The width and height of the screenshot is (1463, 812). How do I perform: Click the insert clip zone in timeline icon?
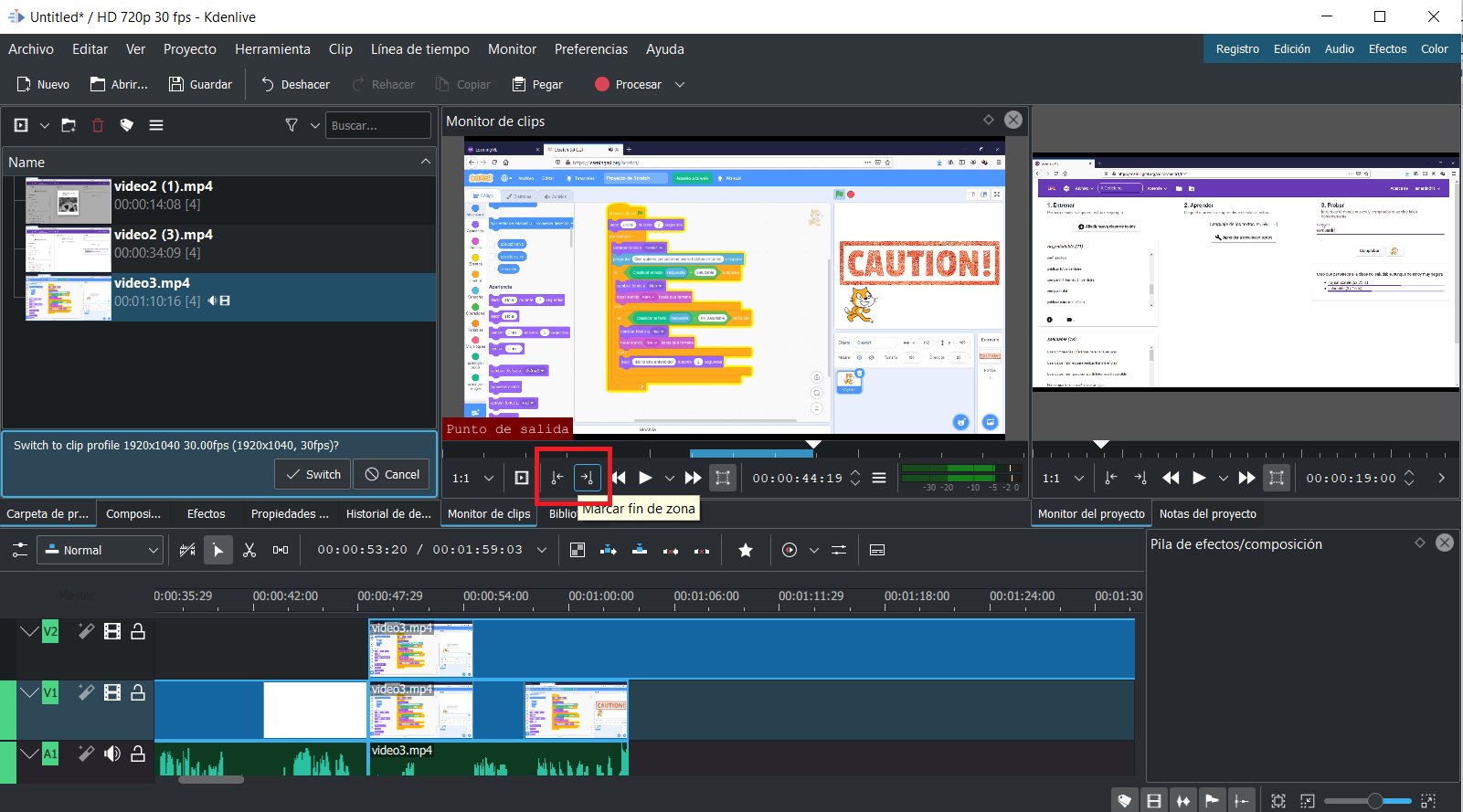(609, 550)
